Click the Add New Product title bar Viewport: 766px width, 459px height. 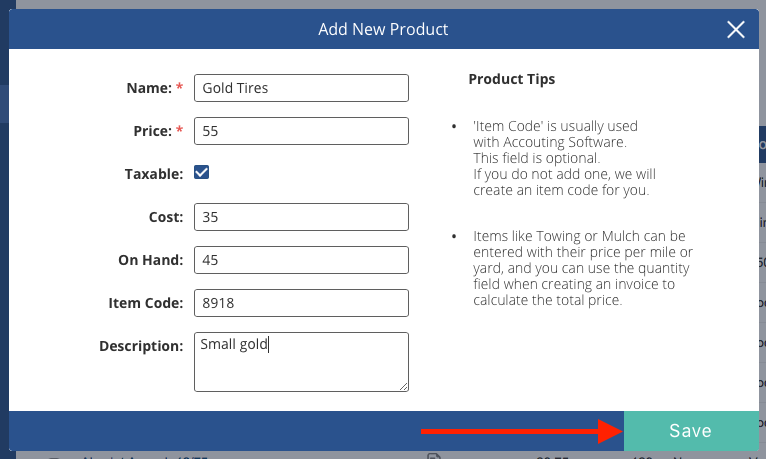coord(383,29)
